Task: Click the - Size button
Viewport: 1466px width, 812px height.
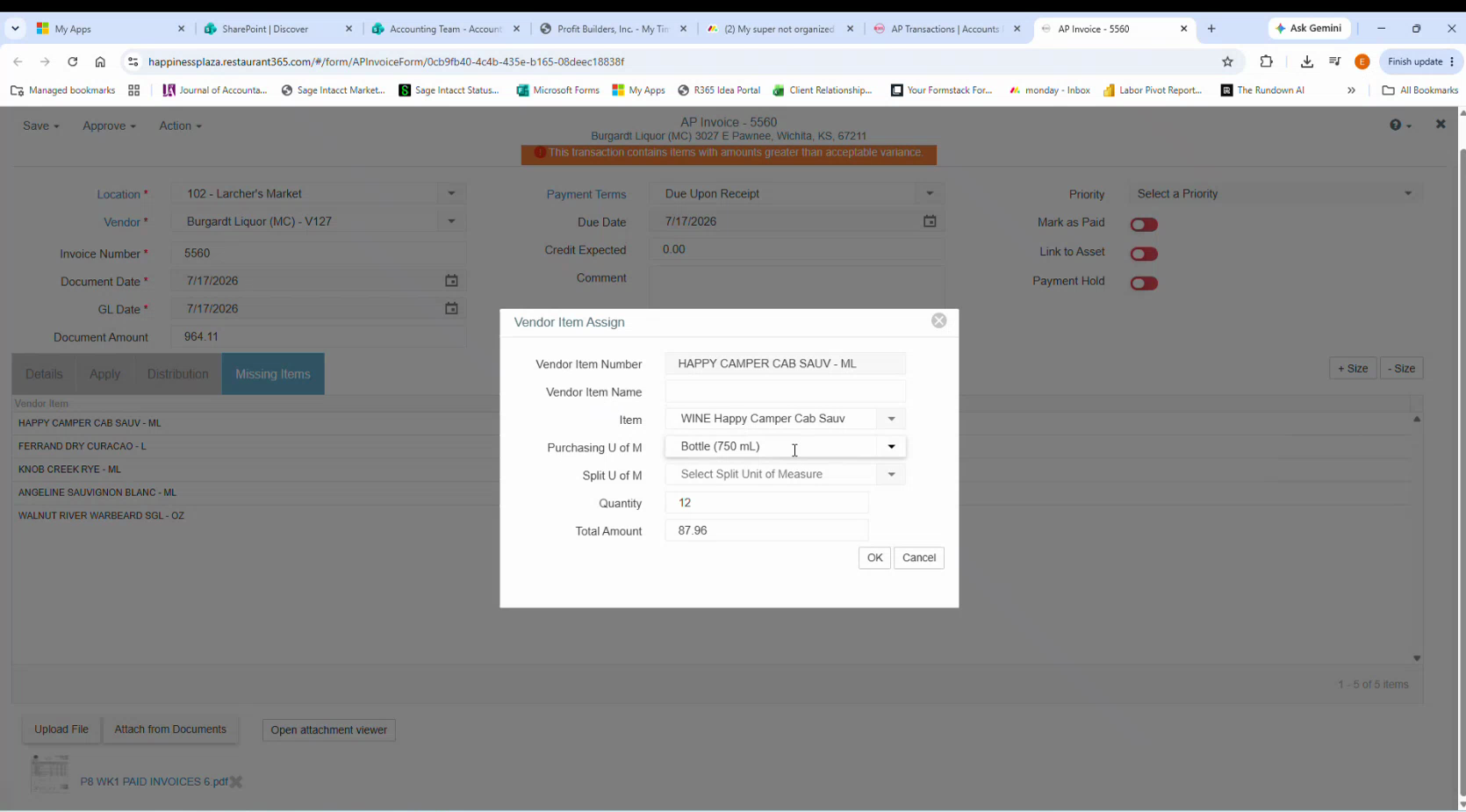Action: pos(1402,369)
